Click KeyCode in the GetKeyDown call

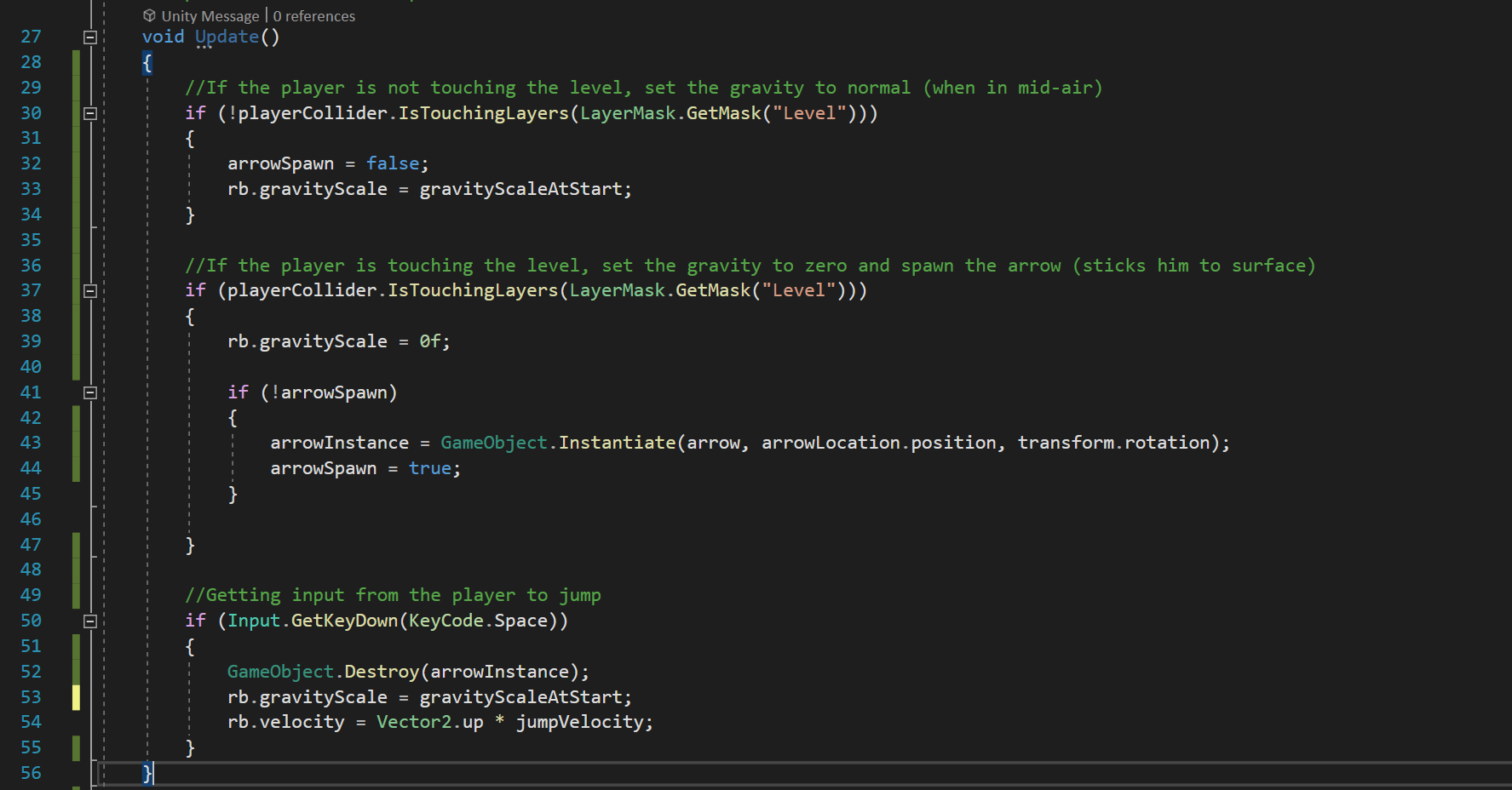pyautogui.click(x=446, y=621)
